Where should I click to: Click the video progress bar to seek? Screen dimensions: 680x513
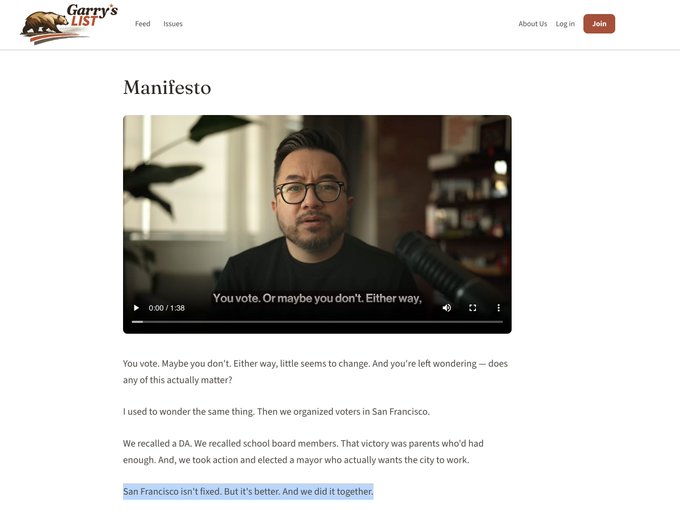(x=317, y=322)
